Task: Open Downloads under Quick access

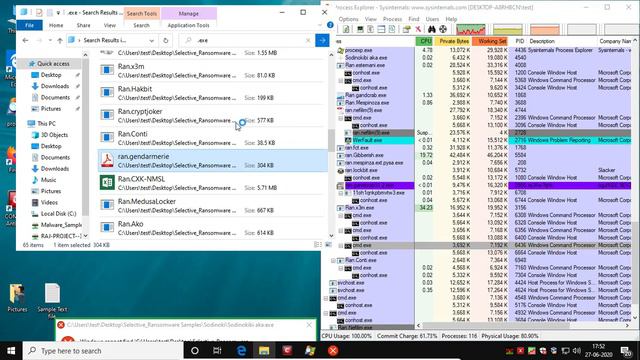Action: [55, 86]
